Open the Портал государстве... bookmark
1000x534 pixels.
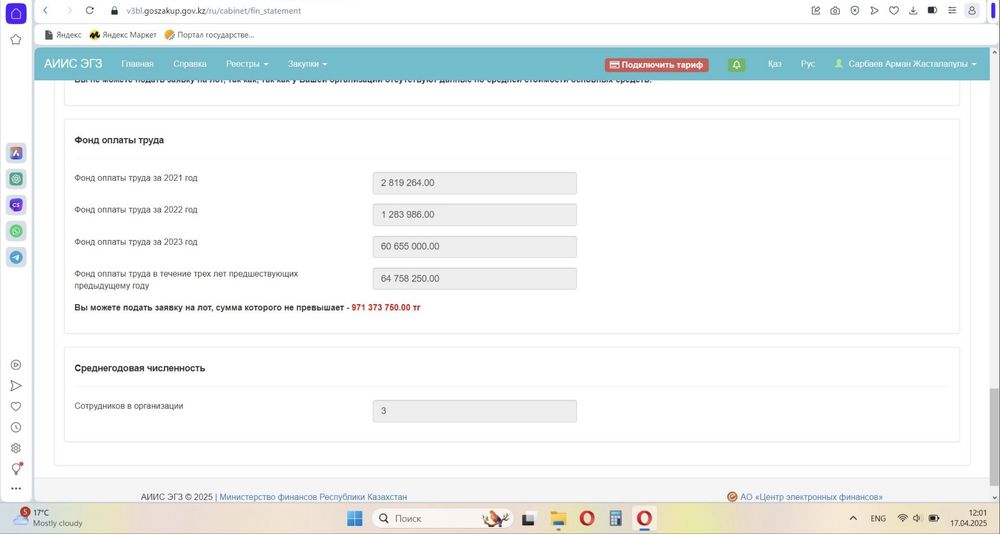coord(209,35)
